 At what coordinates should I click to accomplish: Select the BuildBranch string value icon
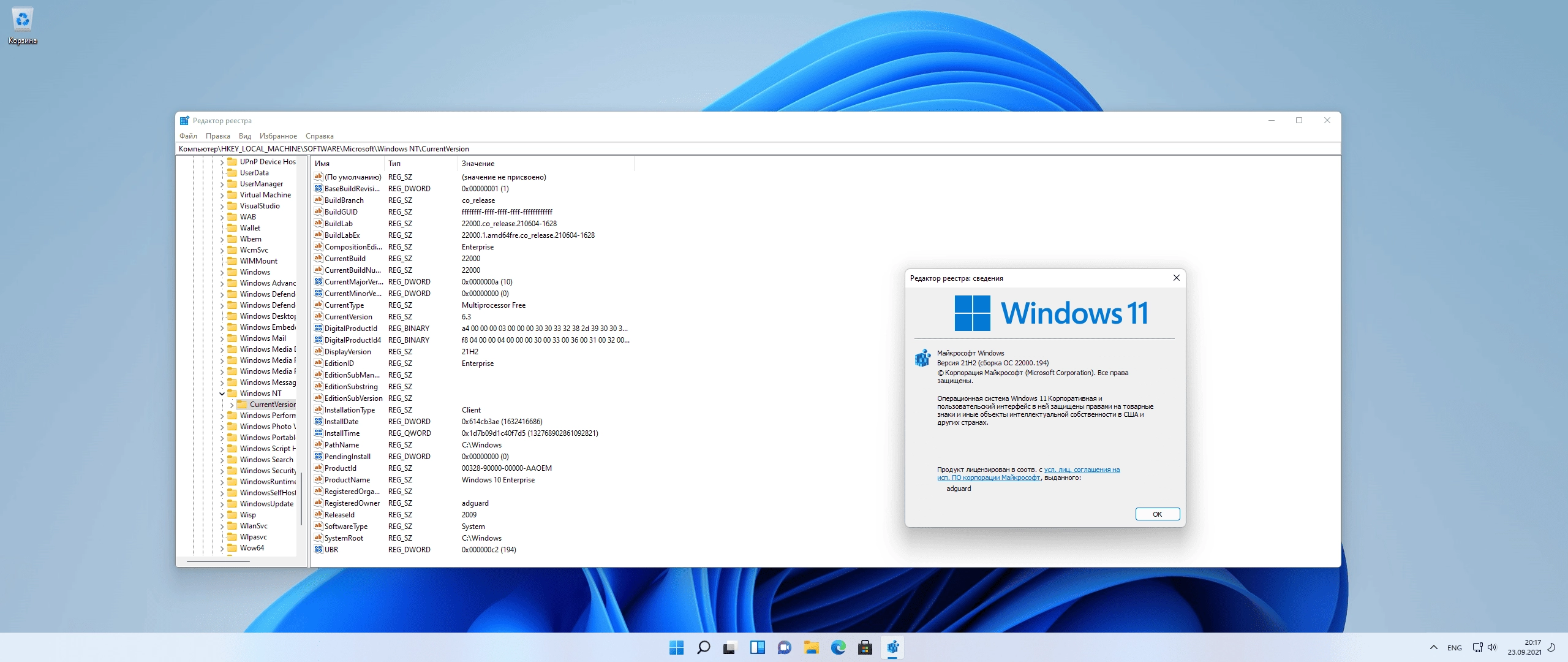(x=318, y=200)
